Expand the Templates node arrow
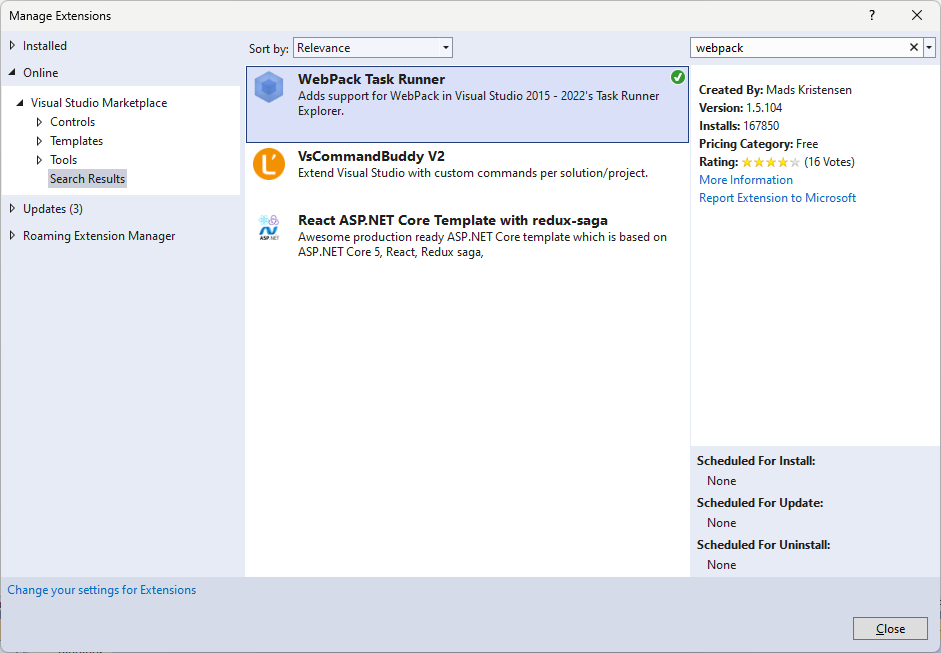This screenshot has width=941, height=653. coord(40,141)
